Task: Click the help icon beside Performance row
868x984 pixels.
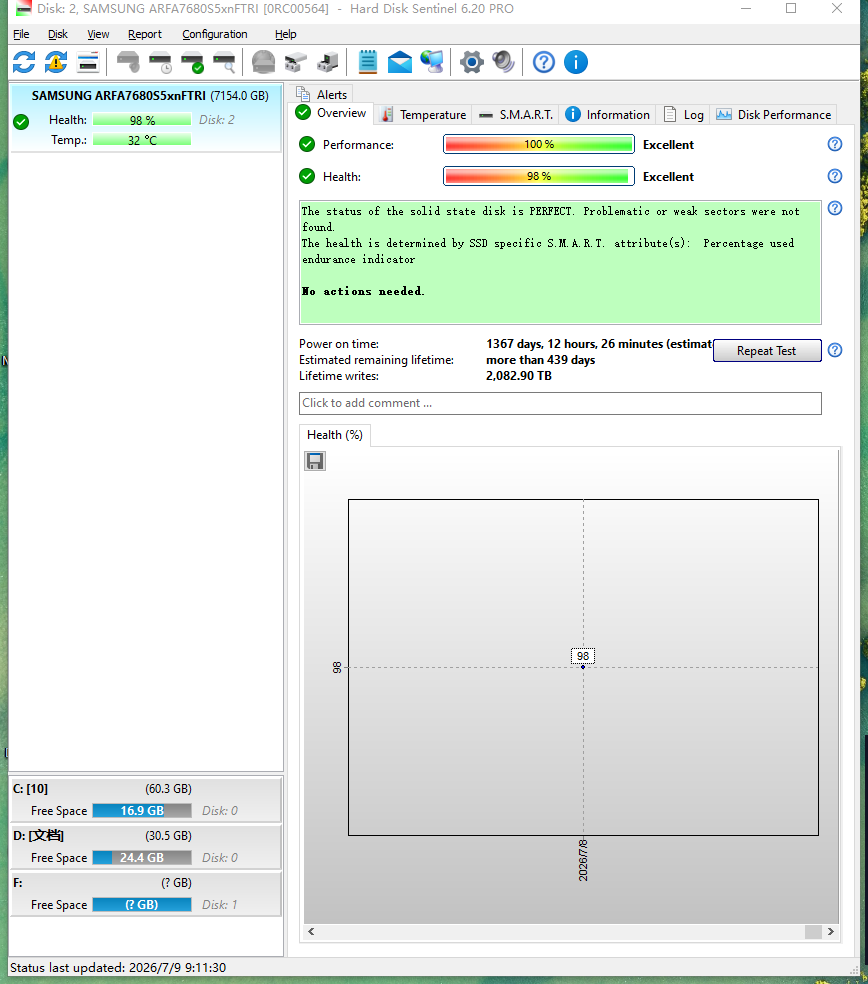Action: click(835, 144)
